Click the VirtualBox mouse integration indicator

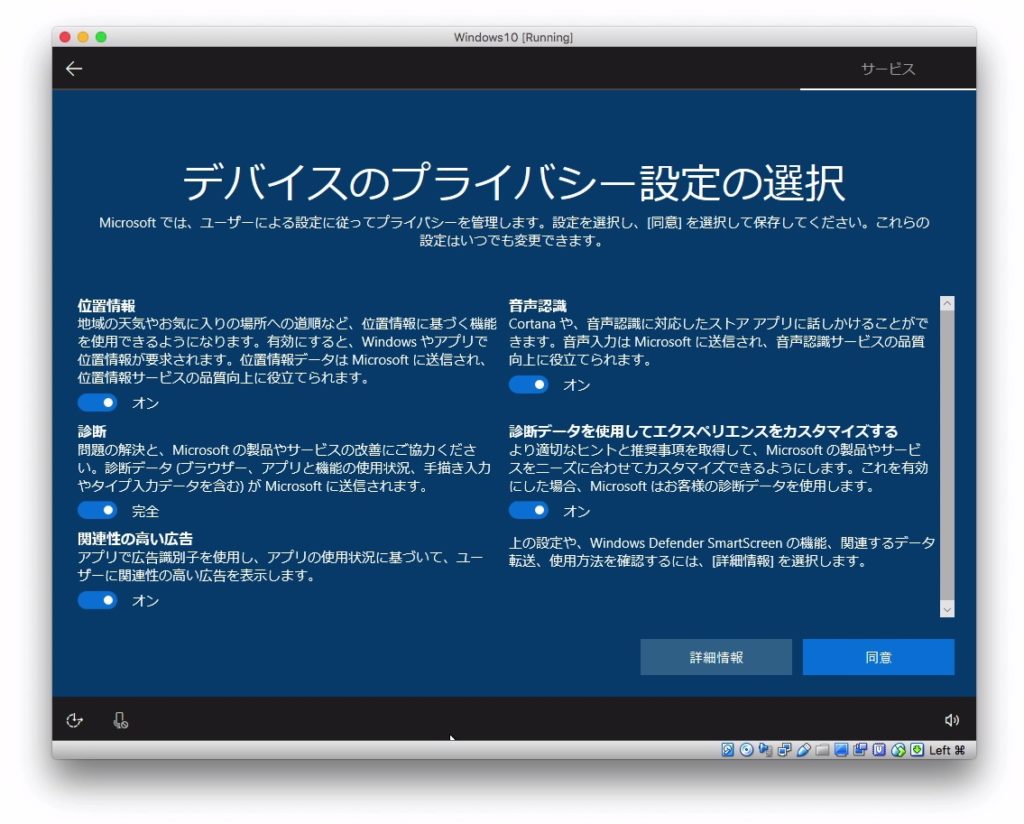pos(899,750)
